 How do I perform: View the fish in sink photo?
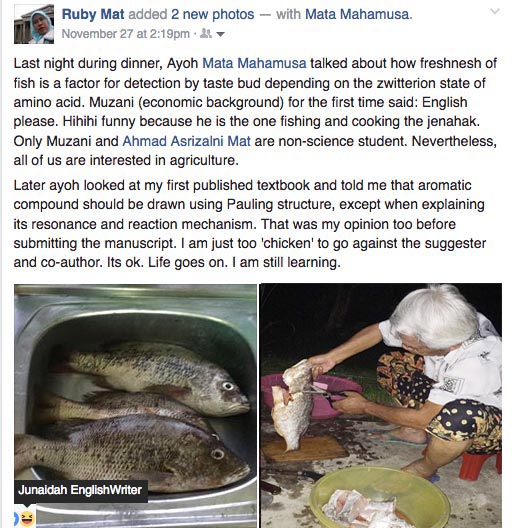click(135, 405)
